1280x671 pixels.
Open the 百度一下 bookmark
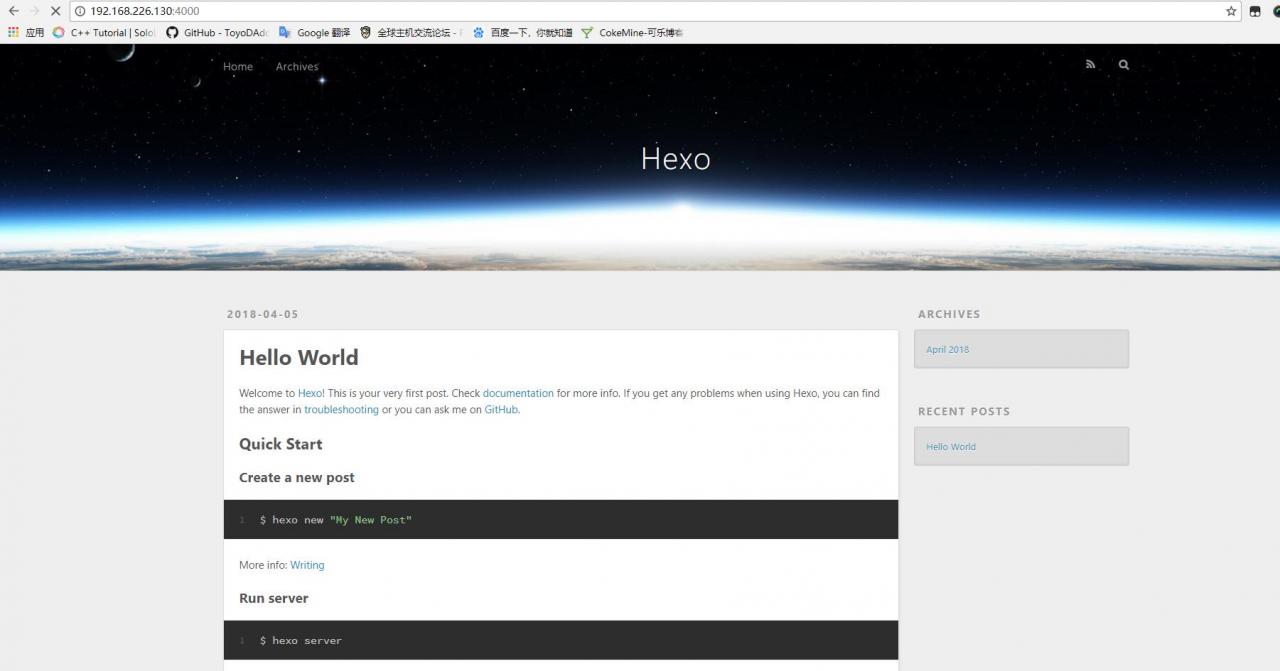coord(522,32)
